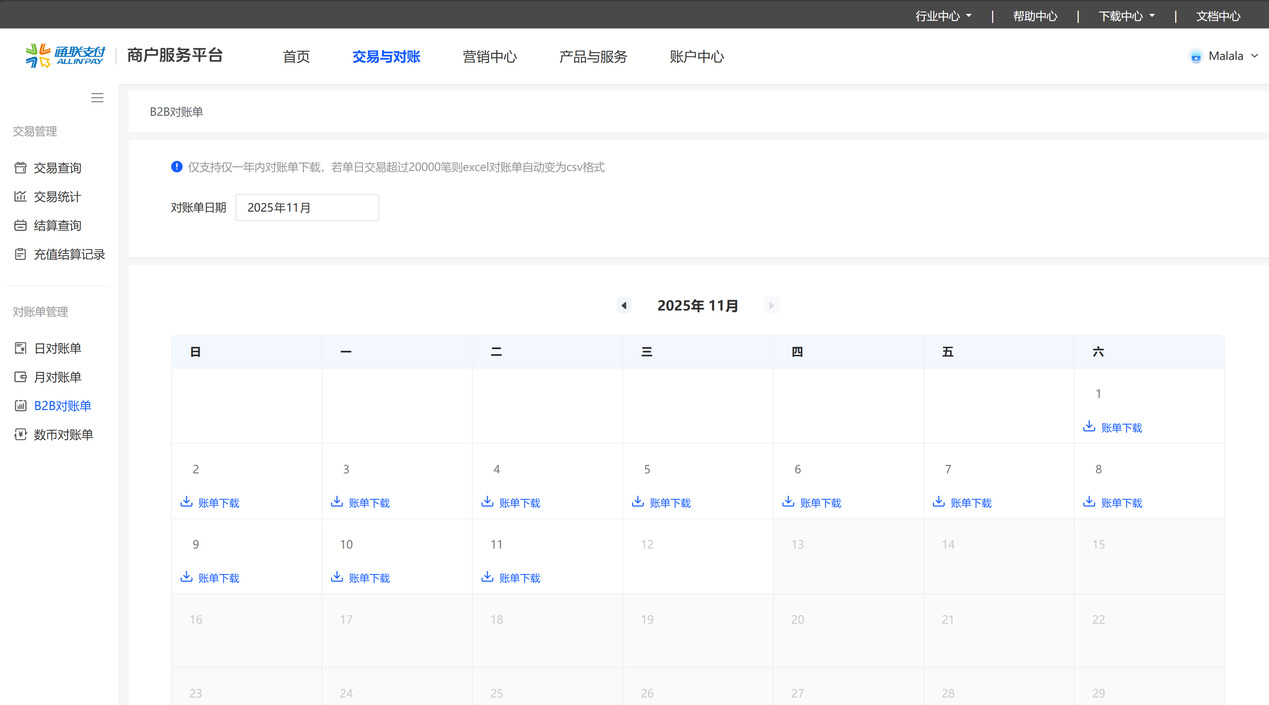Click download icon for November 6
The height and width of the screenshot is (705, 1269).
pyautogui.click(x=788, y=502)
